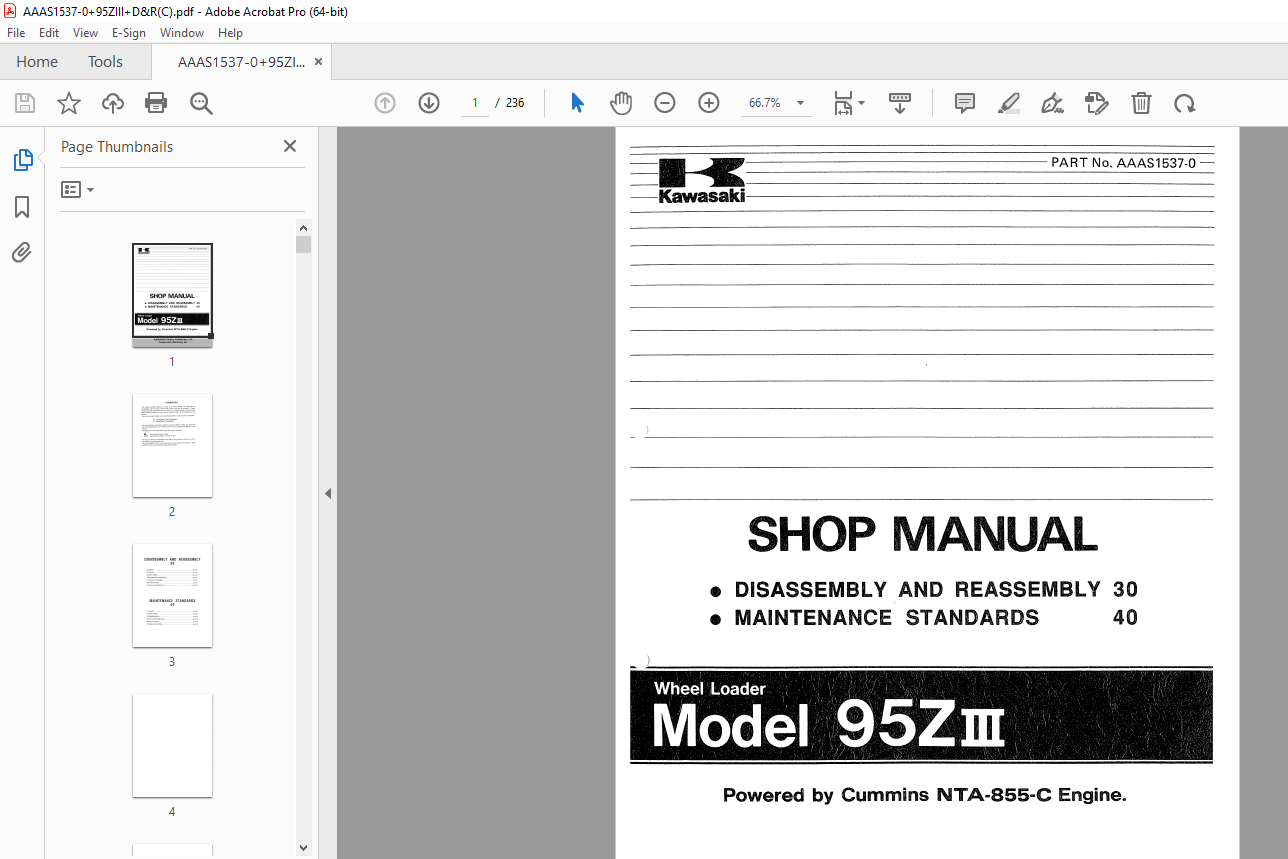Expand the page fit options arrow
This screenshot has width=1288, height=859.
point(862,103)
